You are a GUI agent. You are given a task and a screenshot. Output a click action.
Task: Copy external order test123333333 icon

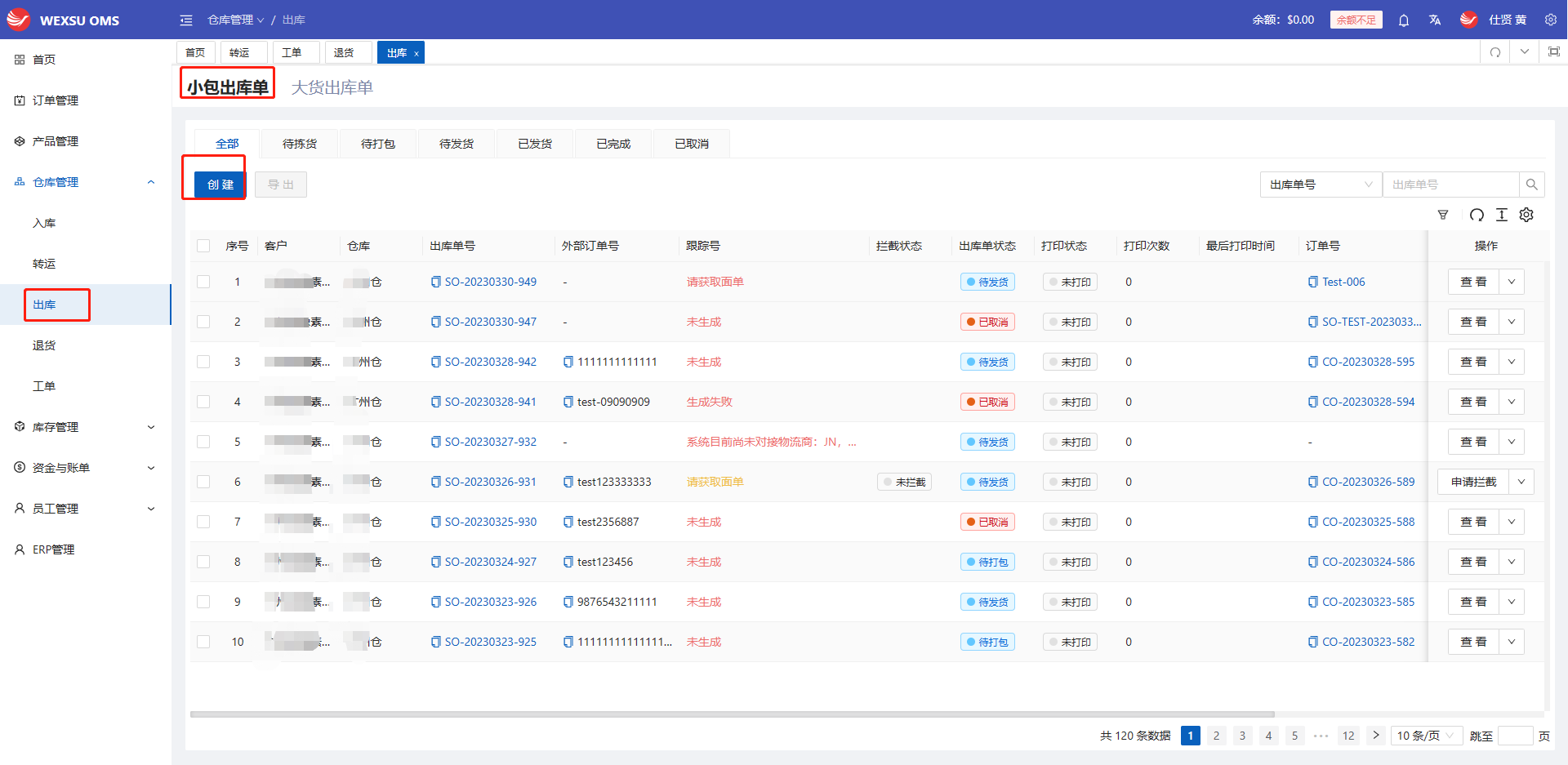point(568,482)
